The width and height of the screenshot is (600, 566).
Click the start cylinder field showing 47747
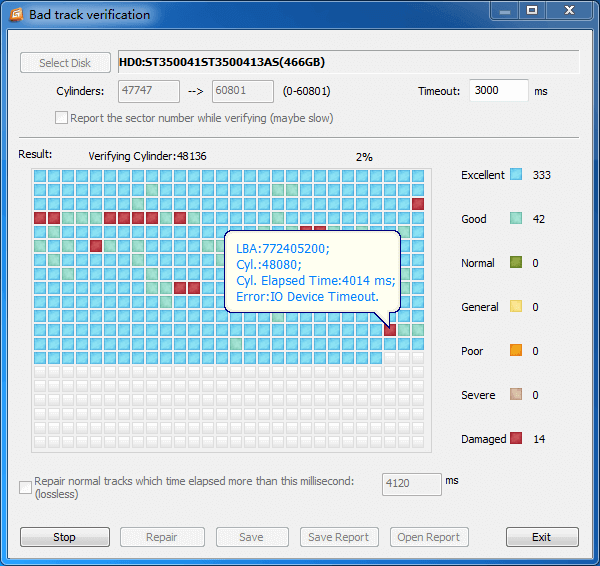(x=149, y=91)
